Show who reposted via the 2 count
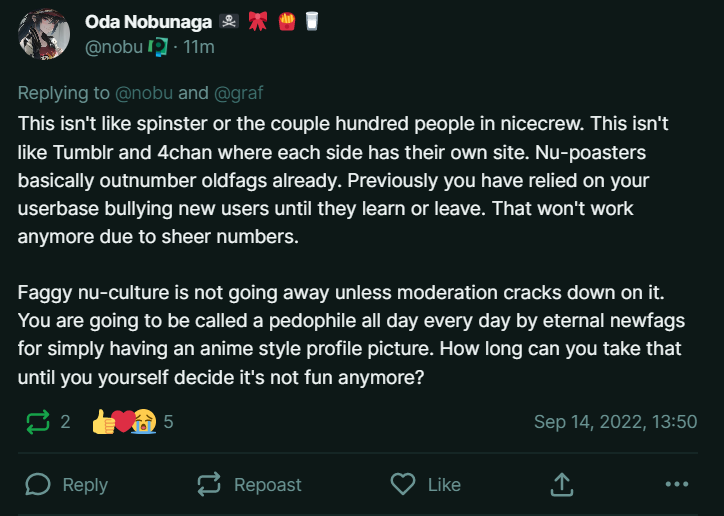 point(65,422)
